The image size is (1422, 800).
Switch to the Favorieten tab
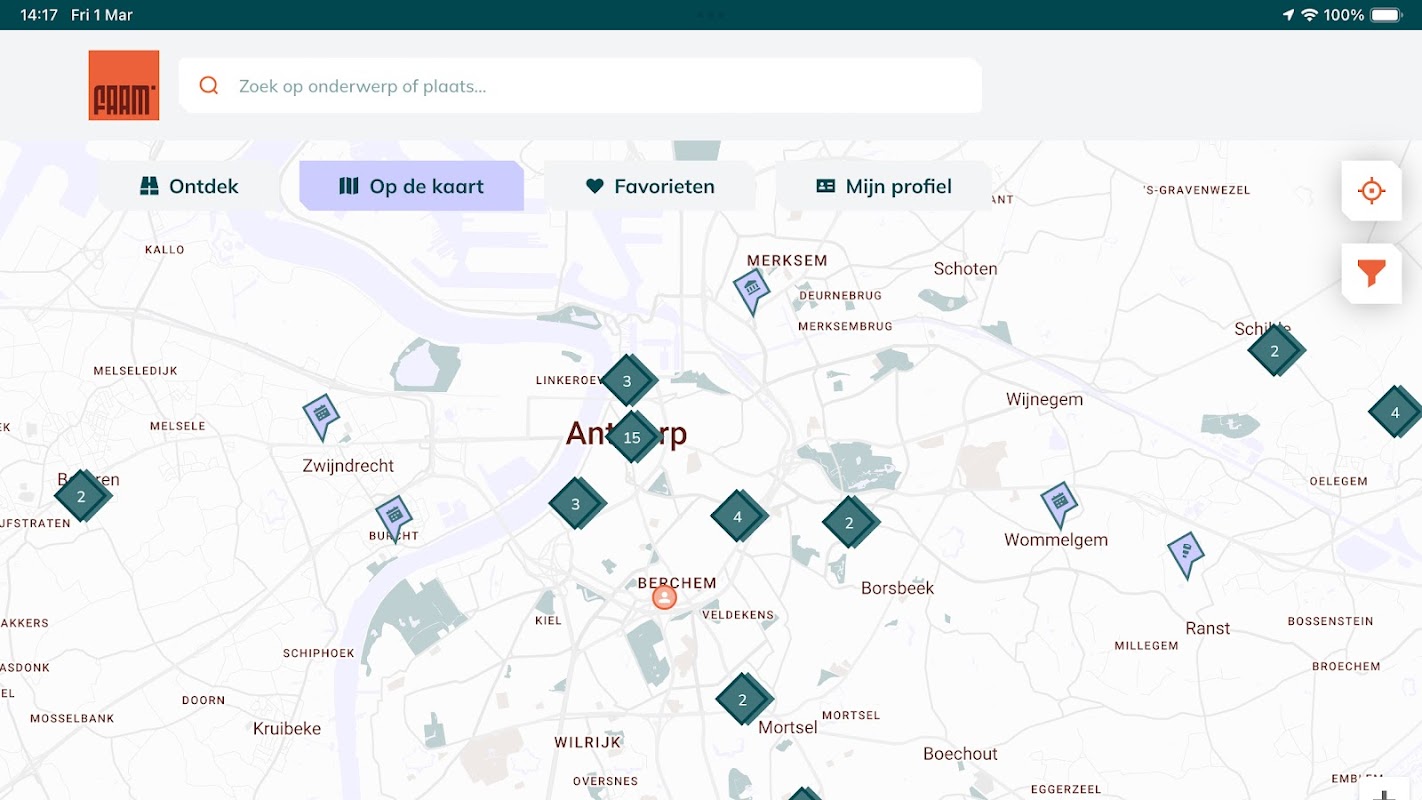point(649,186)
